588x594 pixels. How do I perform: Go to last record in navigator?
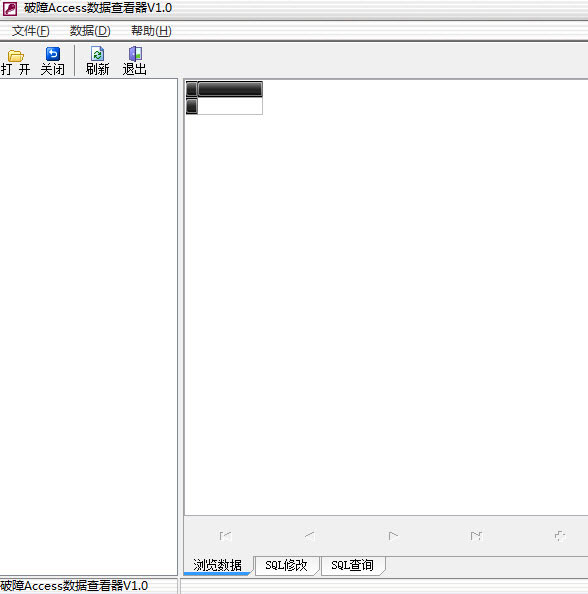coord(476,536)
